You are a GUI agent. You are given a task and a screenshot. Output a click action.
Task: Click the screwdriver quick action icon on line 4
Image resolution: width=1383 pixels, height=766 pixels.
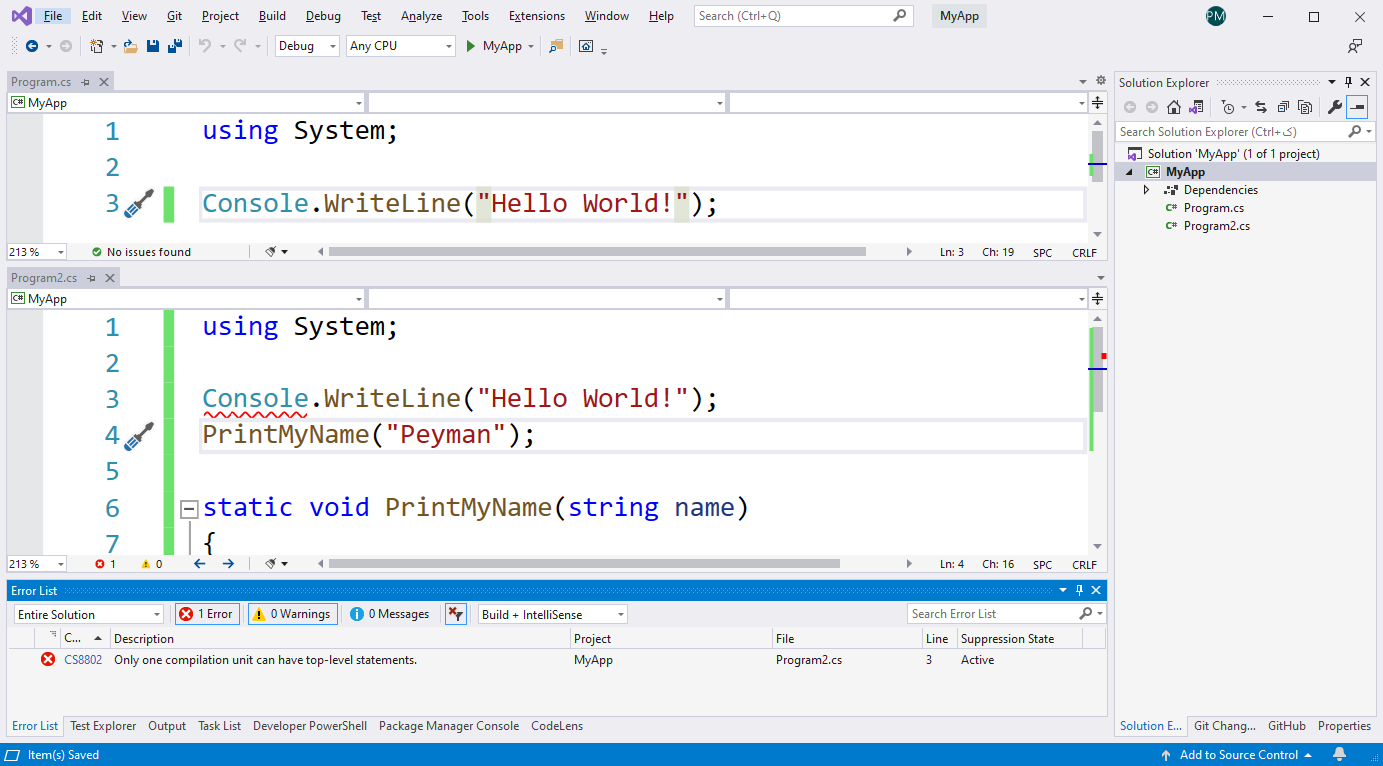(x=138, y=435)
